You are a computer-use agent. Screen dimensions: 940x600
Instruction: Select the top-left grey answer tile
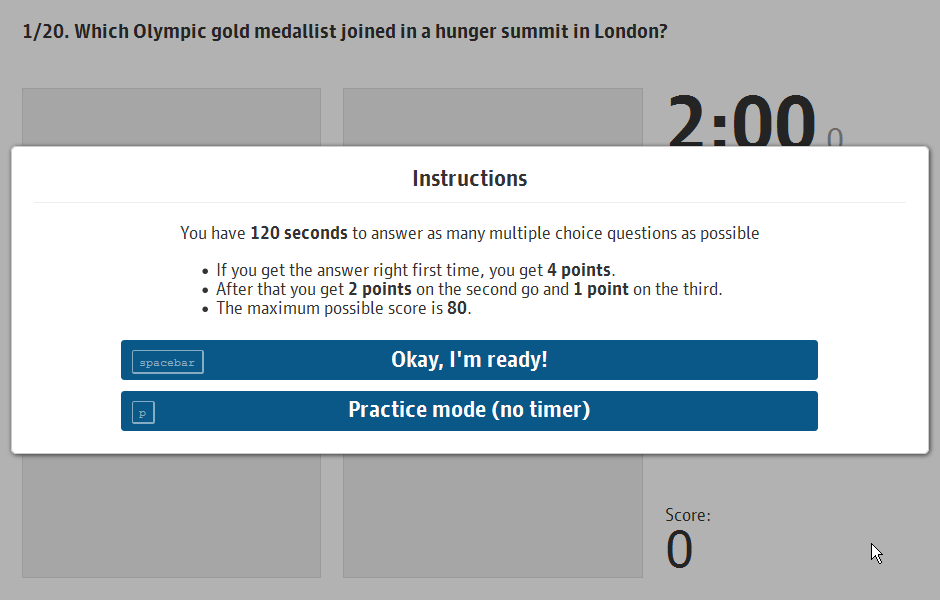click(x=171, y=118)
